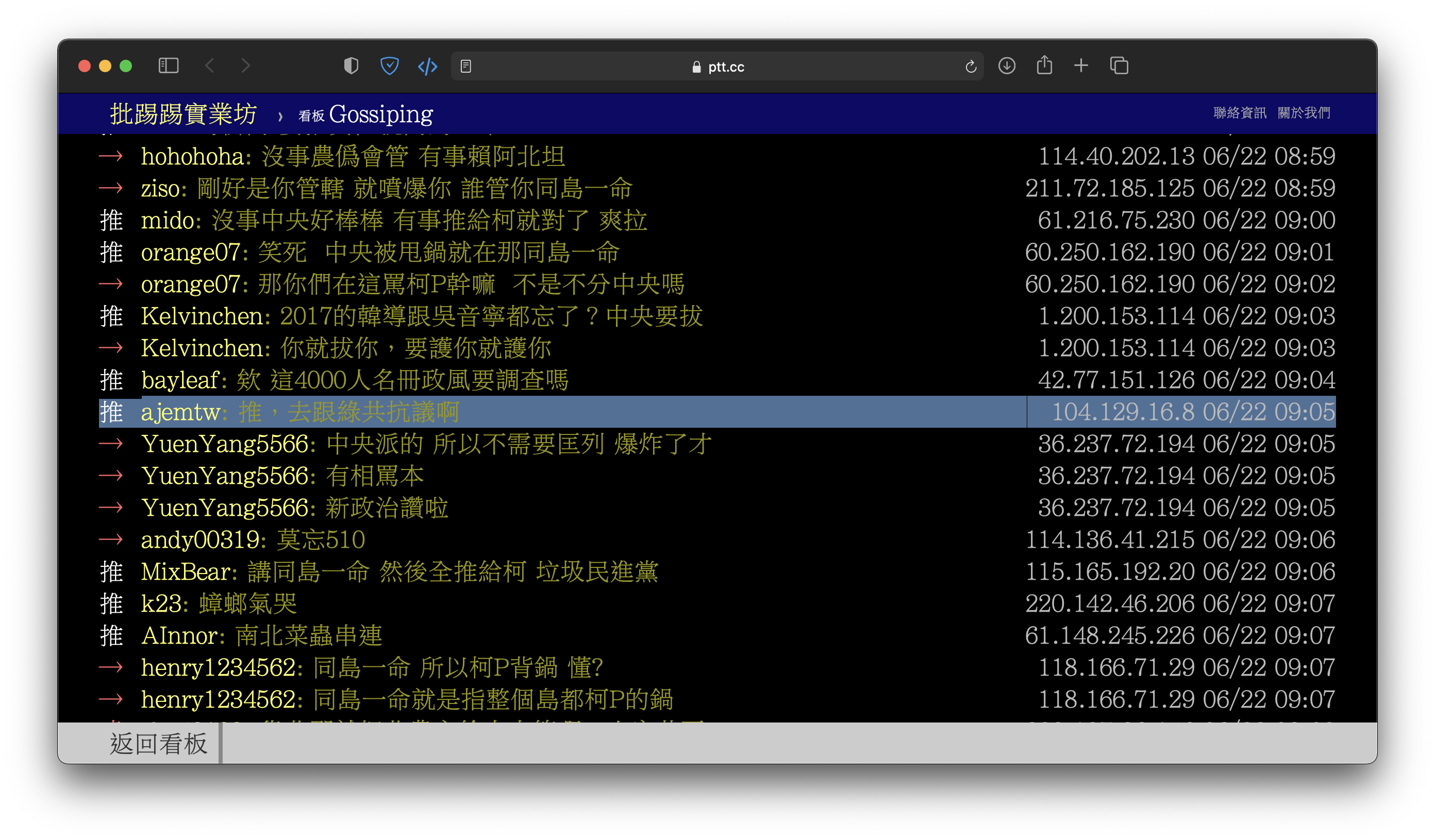
Task: Show the tab overview icon
Action: [x=1119, y=66]
